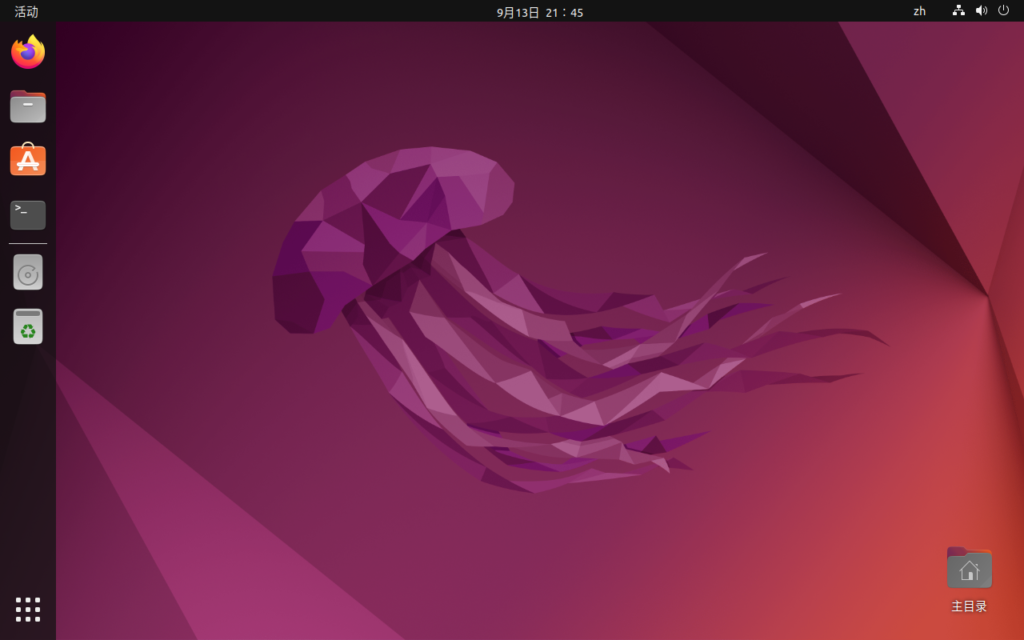Image resolution: width=1024 pixels, height=640 pixels.
Task: Open Ubuntu Software from the dock
Action: pyautogui.click(x=27, y=160)
